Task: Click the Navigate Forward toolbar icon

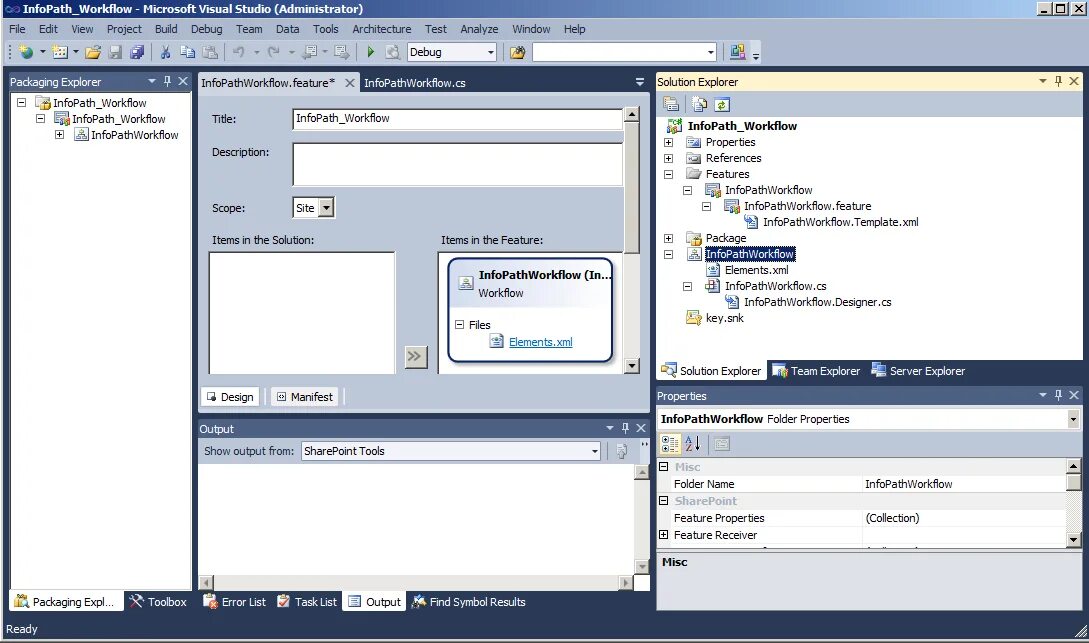Action: [x=341, y=52]
